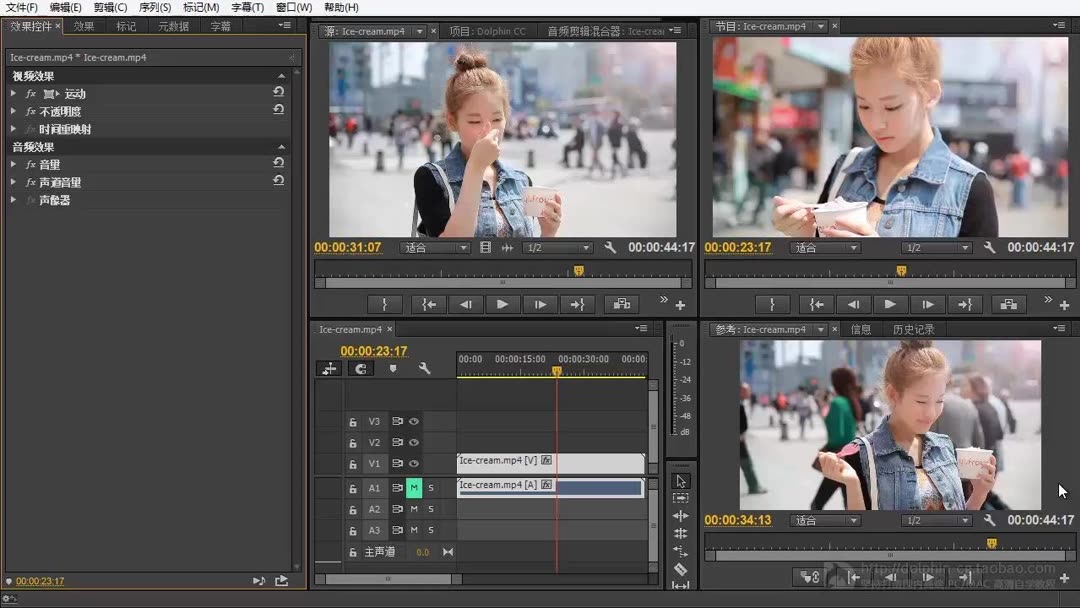Switch to the 元数据 tab
1080x608 pixels.
pyautogui.click(x=173, y=26)
